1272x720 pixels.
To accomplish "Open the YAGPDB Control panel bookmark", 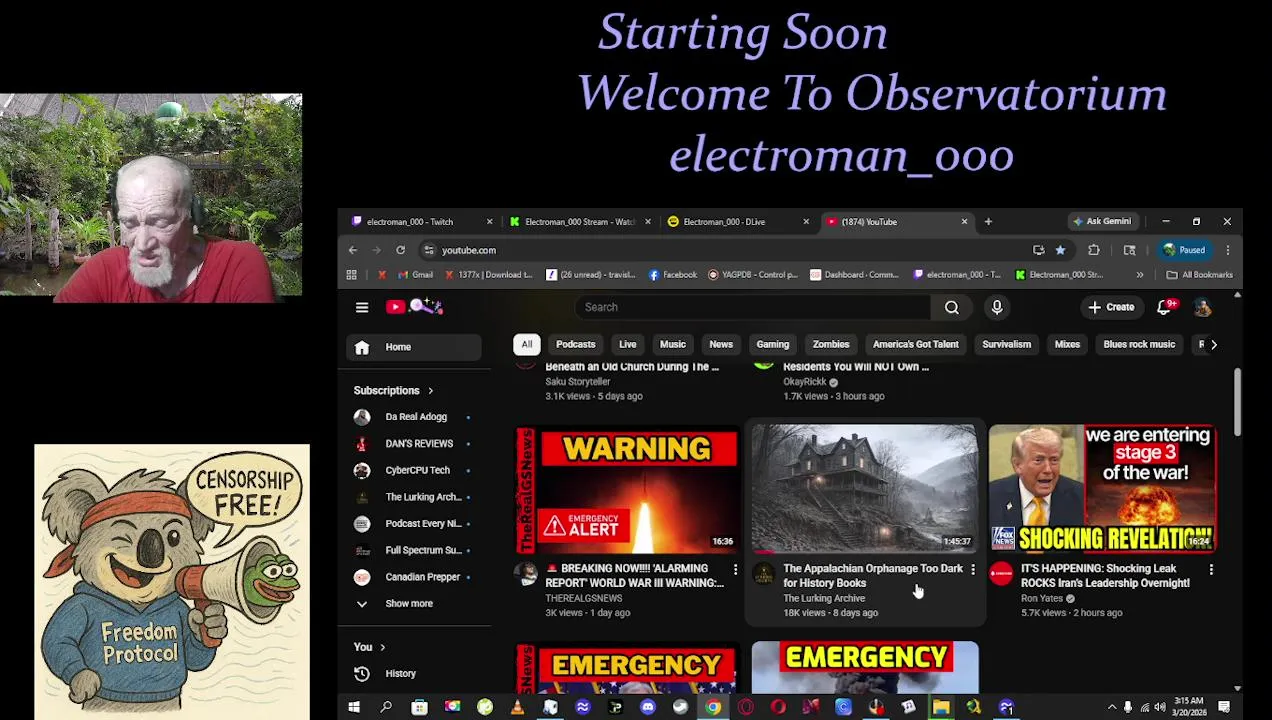I will [x=753, y=275].
